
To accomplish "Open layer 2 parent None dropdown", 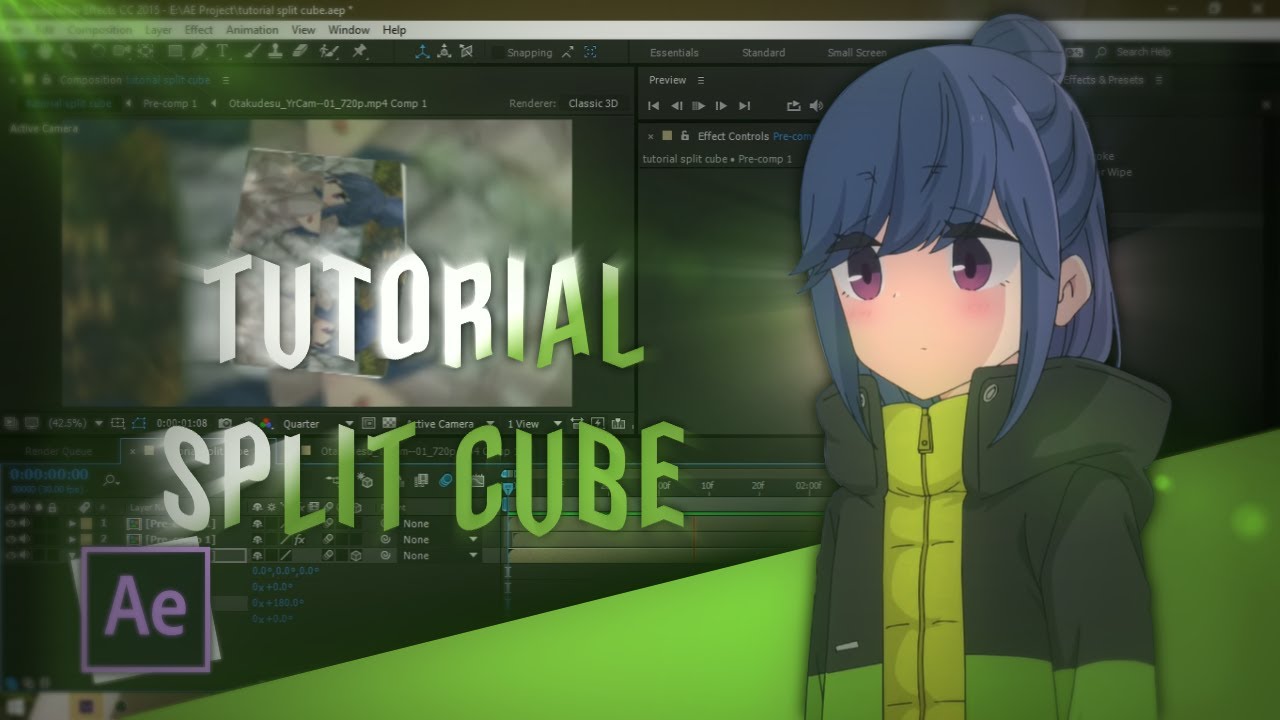I will pyautogui.click(x=440, y=540).
